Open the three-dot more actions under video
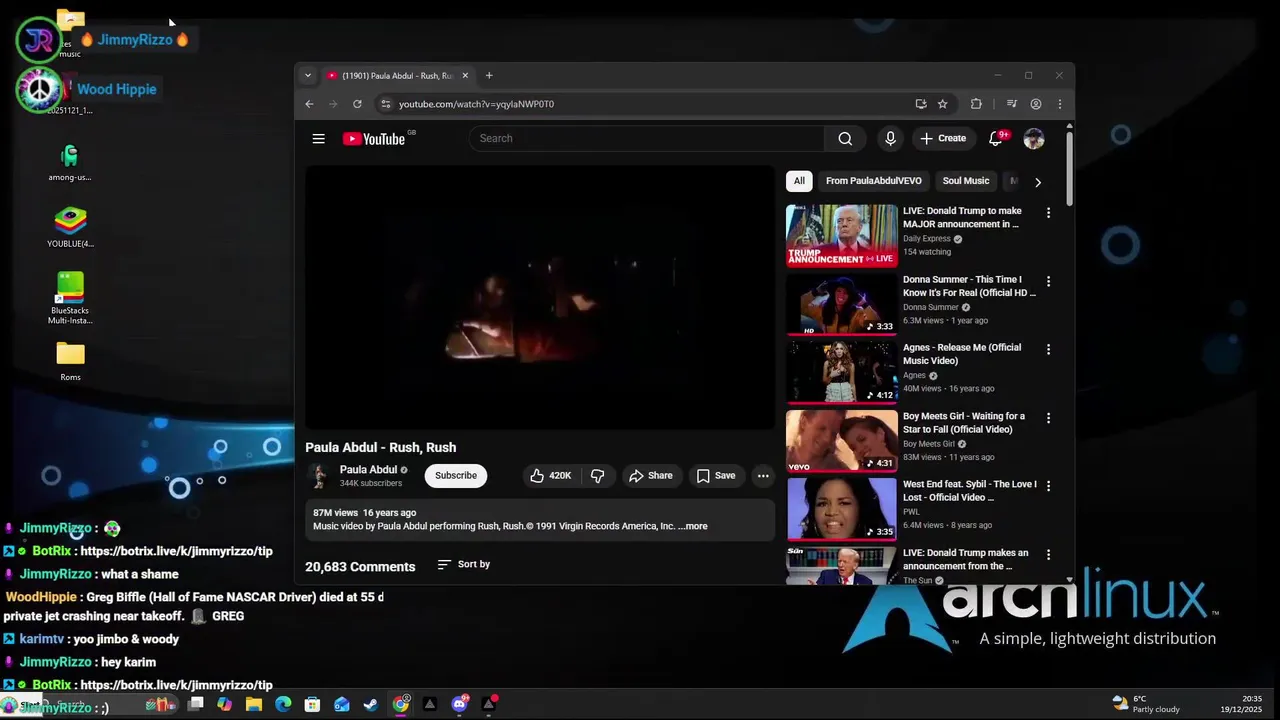This screenshot has width=1280, height=720. [763, 476]
